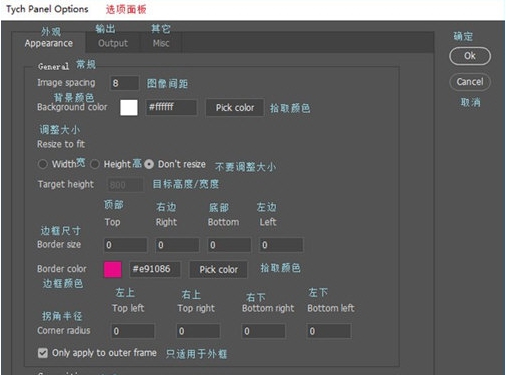
Task: Click the #ffffff background hex field
Action: point(171,107)
